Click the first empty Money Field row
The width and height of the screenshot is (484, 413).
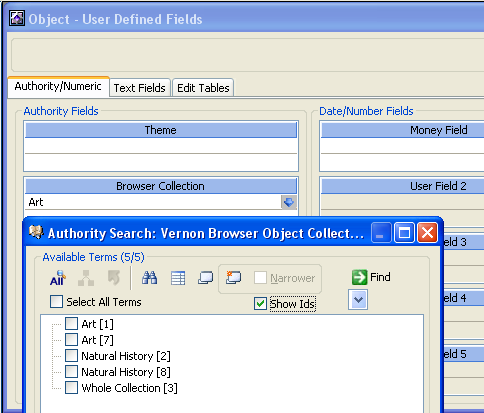click(x=403, y=146)
